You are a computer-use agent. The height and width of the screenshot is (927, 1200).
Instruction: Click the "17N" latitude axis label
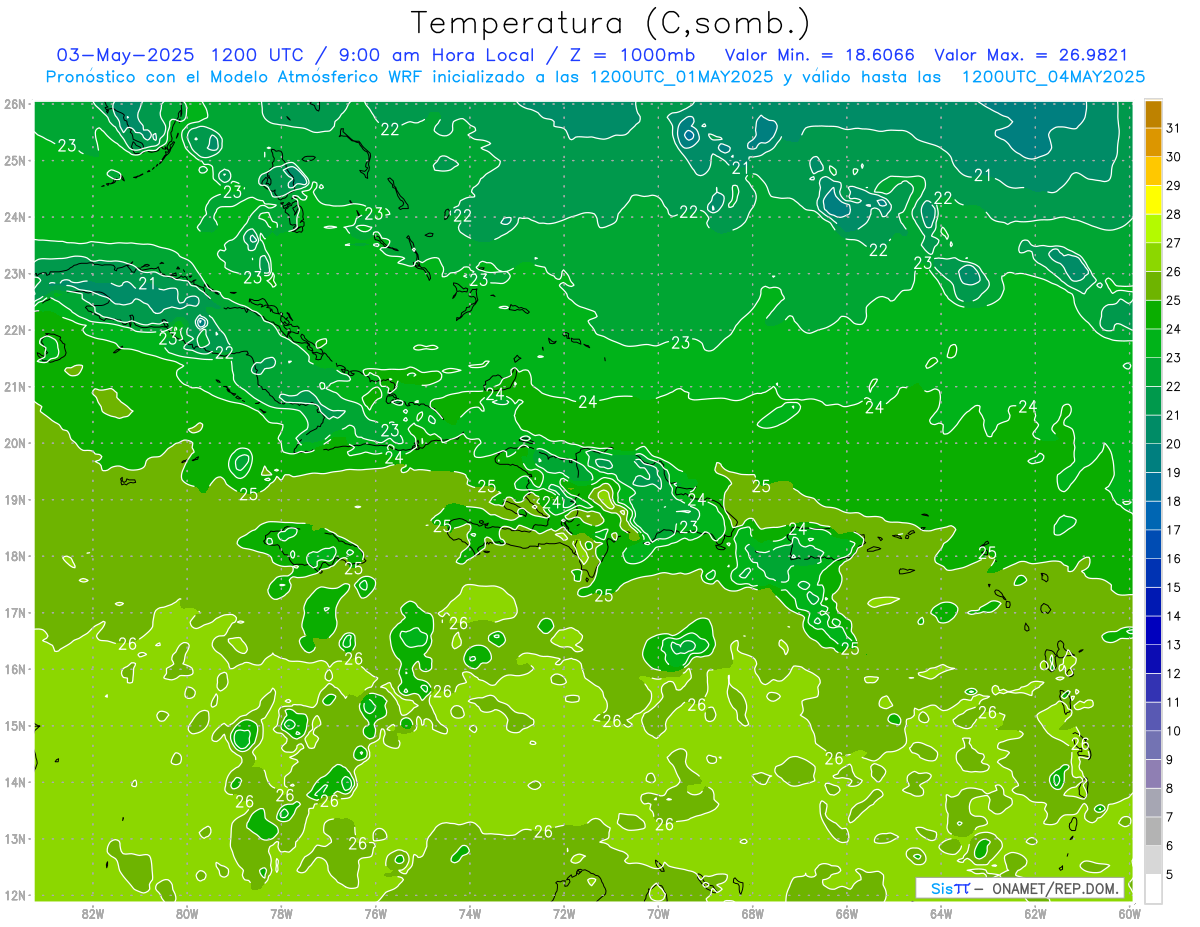click(15, 613)
